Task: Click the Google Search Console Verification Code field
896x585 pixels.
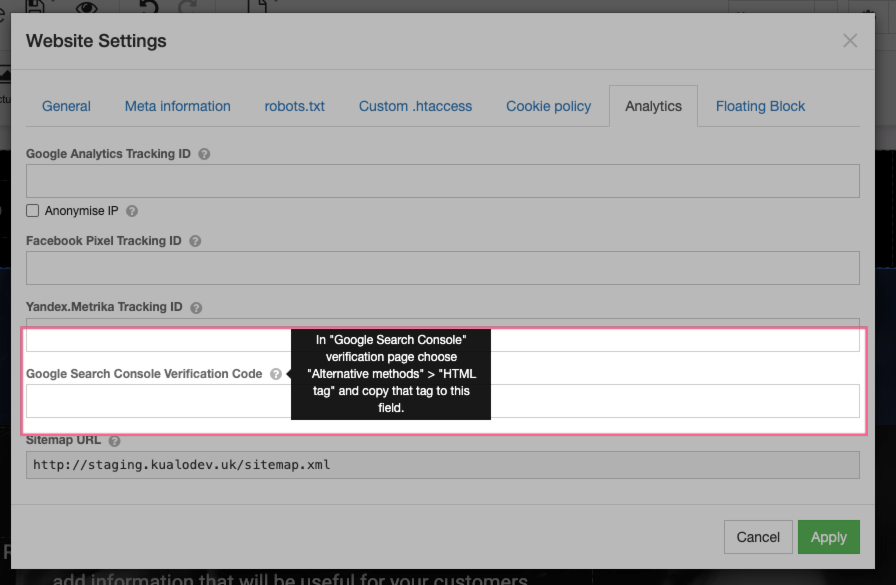Action: pos(443,401)
